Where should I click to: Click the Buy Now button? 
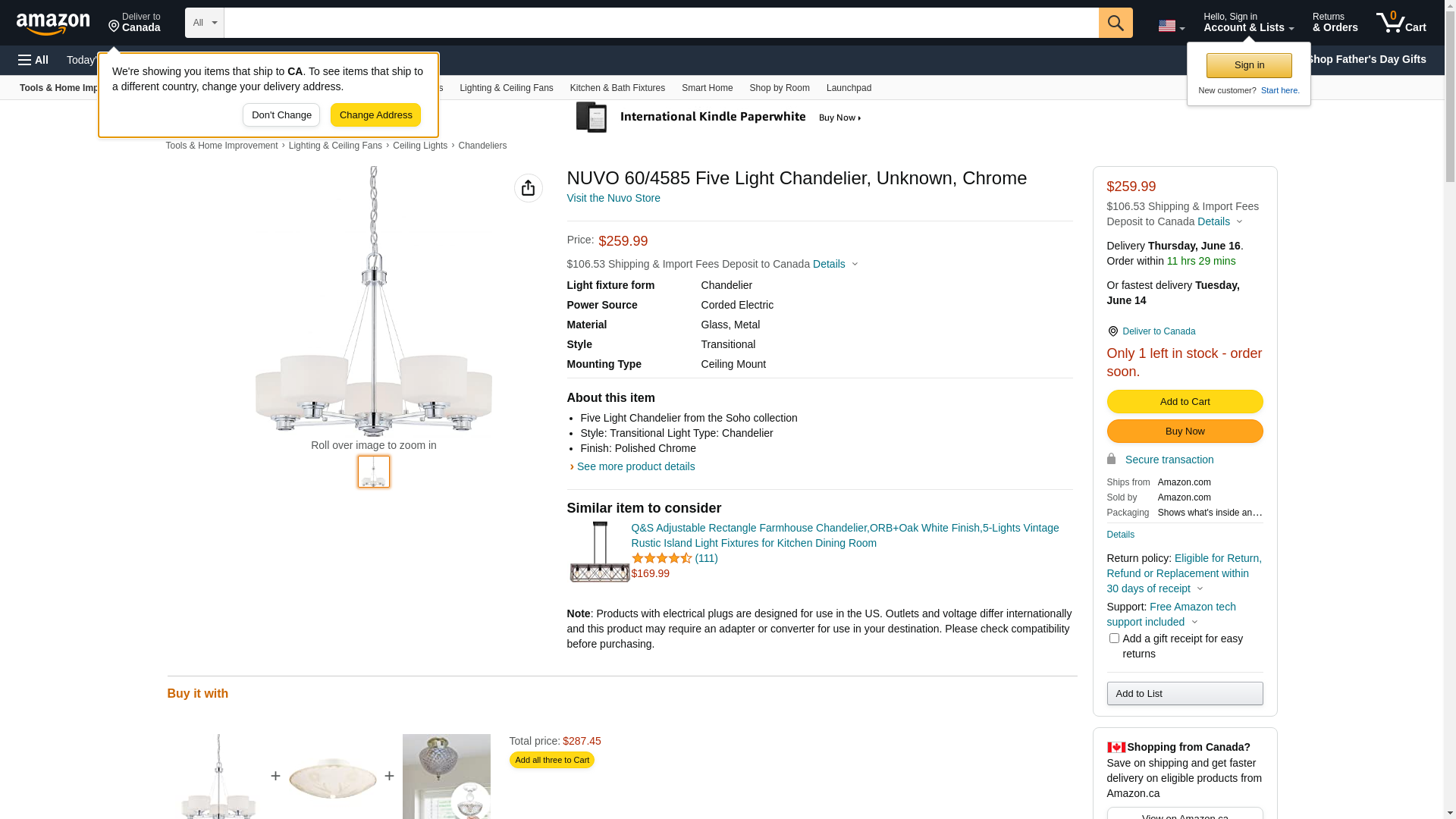(1184, 431)
